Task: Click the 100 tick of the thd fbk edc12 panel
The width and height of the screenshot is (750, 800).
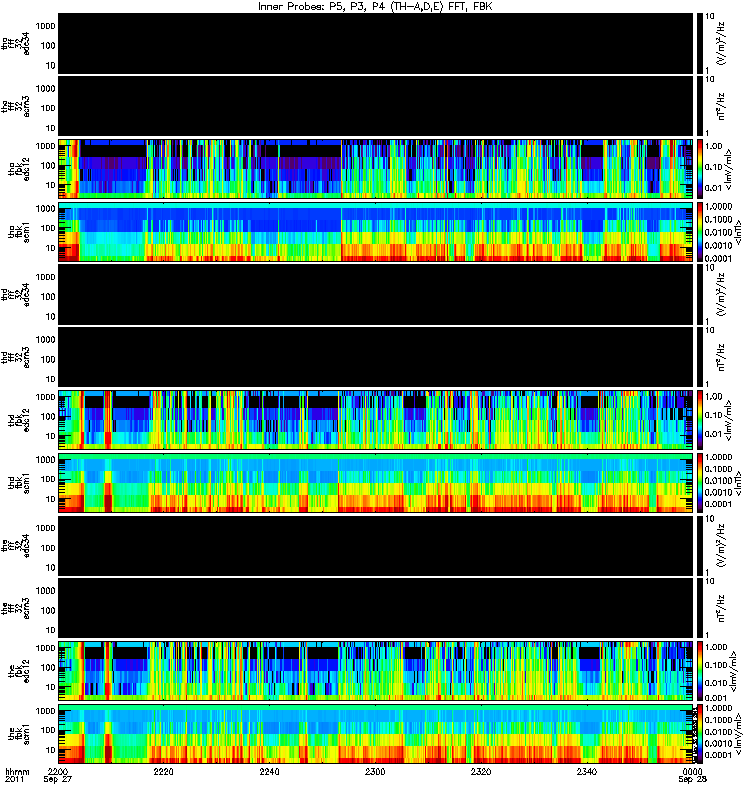Action: [48, 416]
